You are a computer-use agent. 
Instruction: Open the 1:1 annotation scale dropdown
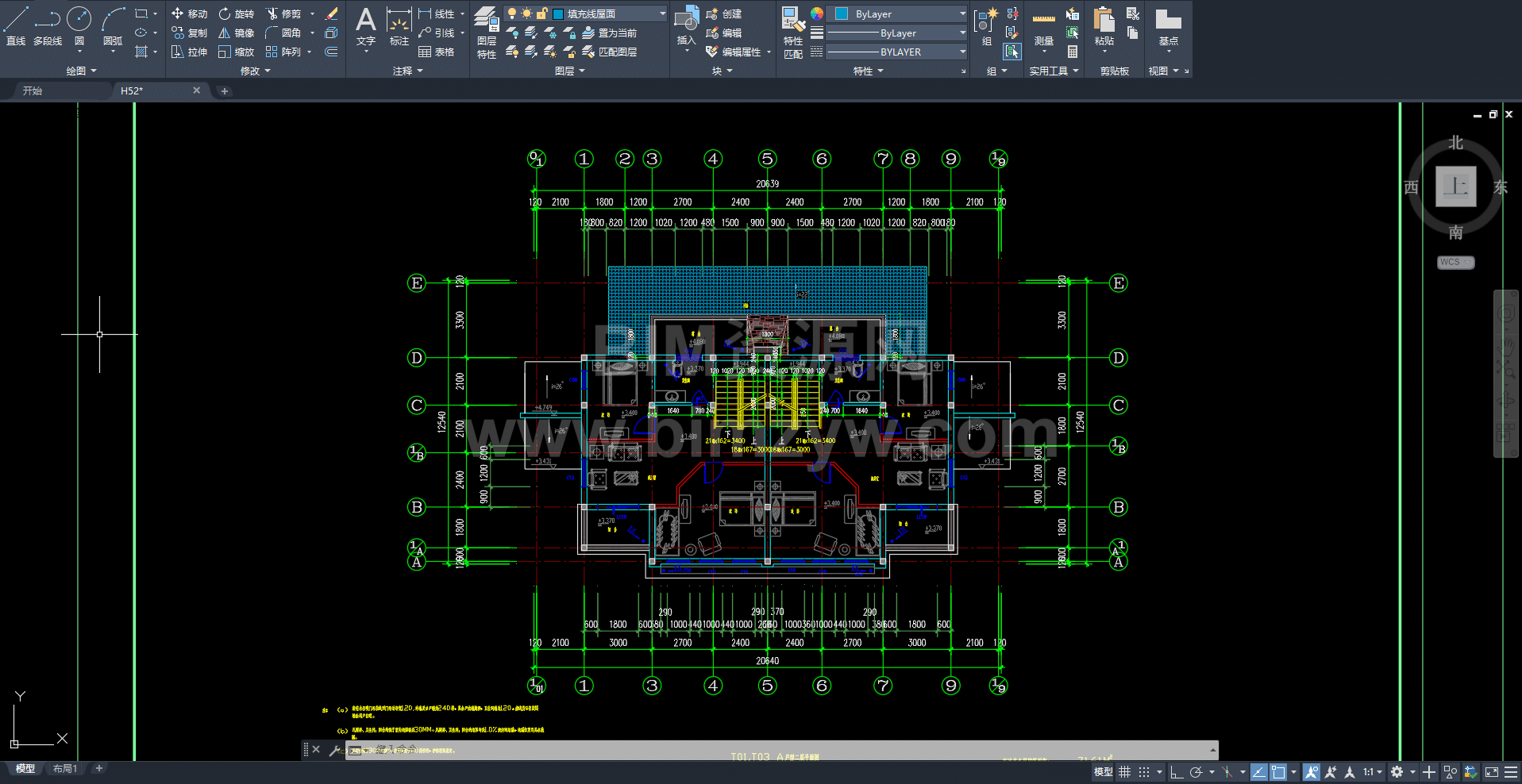point(1373,772)
